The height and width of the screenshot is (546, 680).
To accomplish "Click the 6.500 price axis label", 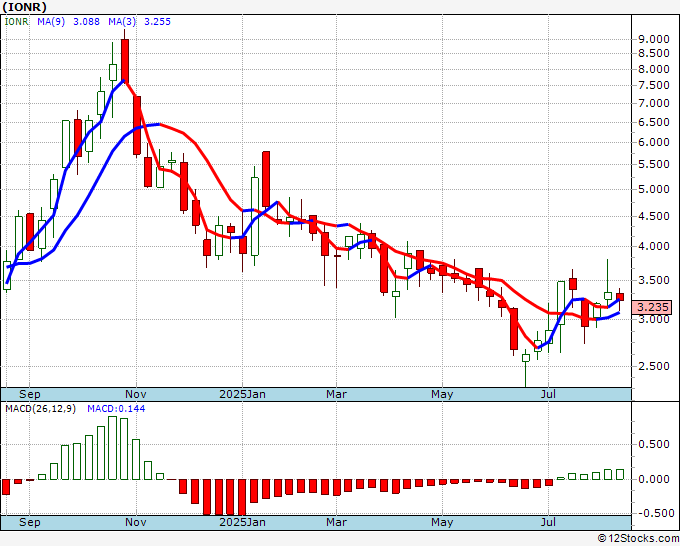I will tap(654, 122).
